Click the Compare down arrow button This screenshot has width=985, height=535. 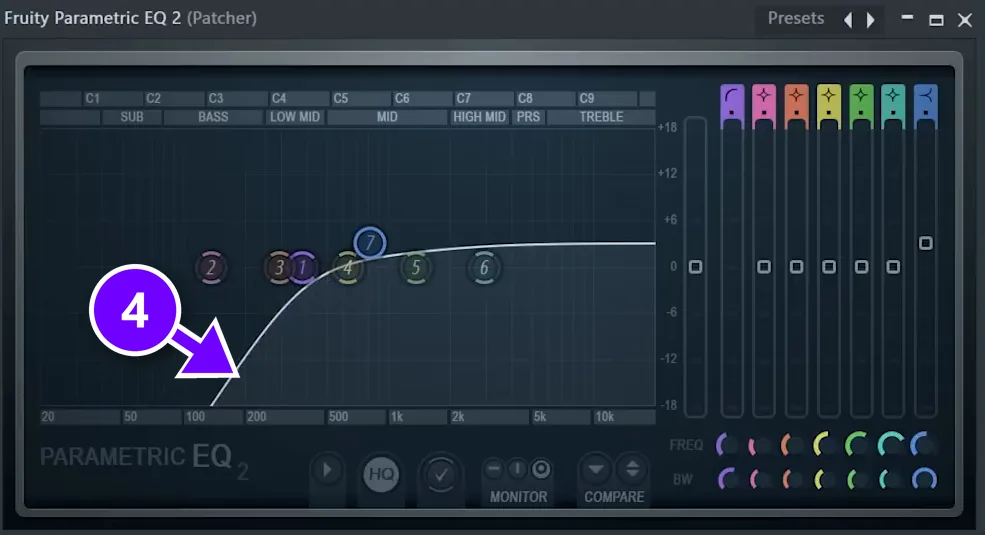(596, 469)
